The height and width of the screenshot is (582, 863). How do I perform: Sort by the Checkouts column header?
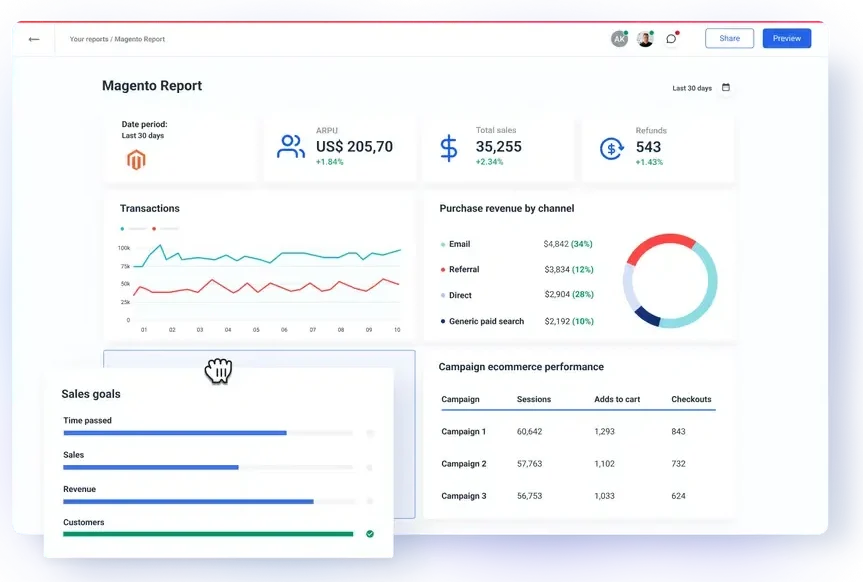point(691,399)
